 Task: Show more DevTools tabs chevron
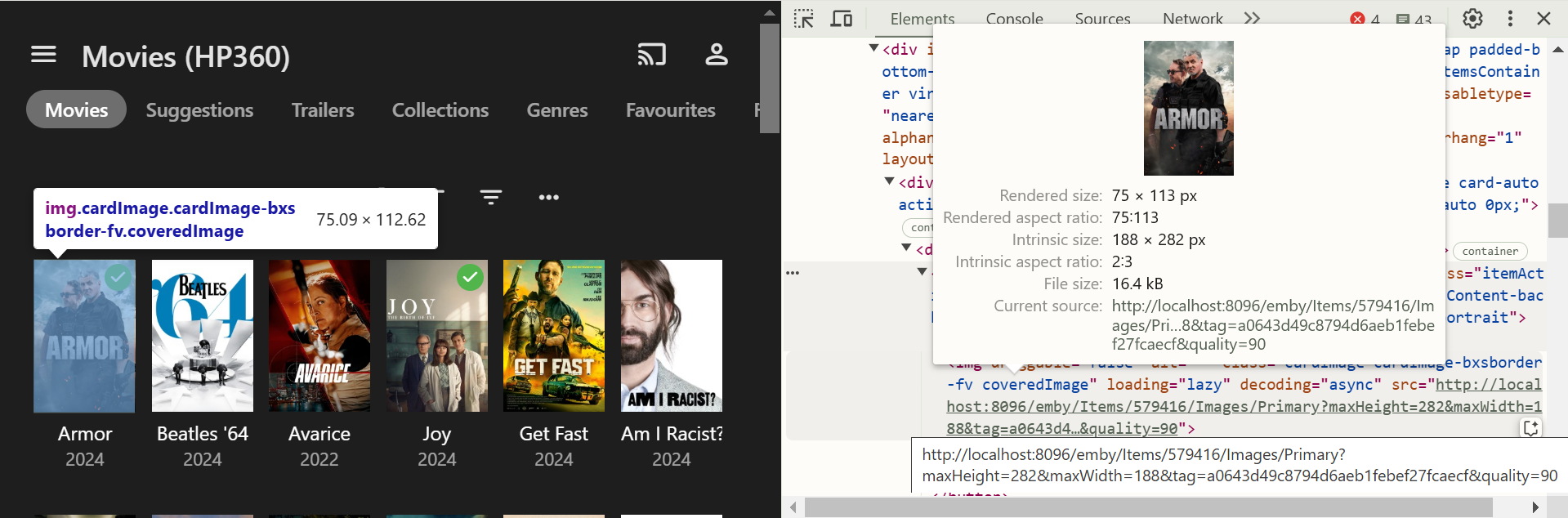[1252, 18]
